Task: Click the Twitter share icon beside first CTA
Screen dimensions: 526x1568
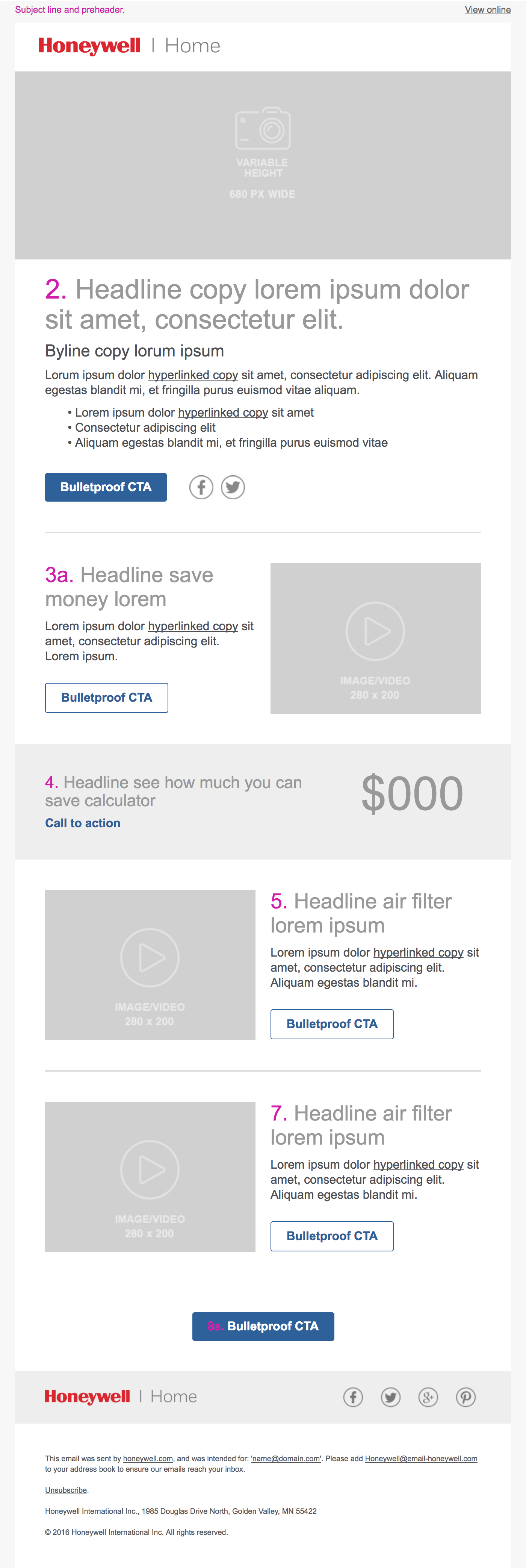Action: point(233,487)
